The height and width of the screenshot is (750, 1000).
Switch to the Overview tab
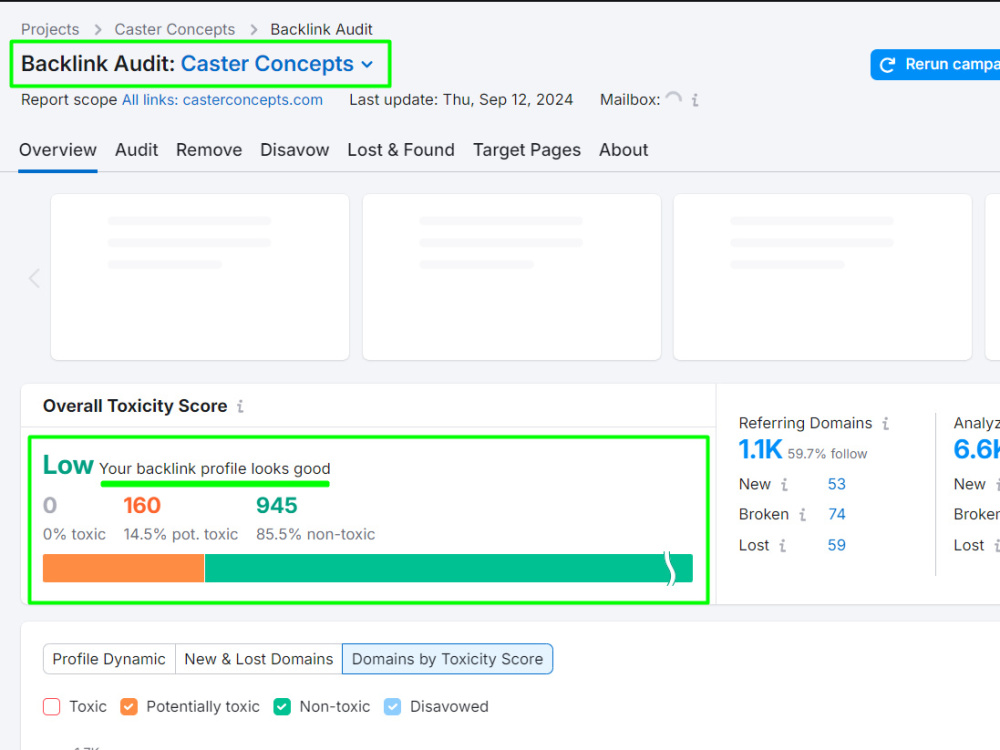click(x=58, y=150)
